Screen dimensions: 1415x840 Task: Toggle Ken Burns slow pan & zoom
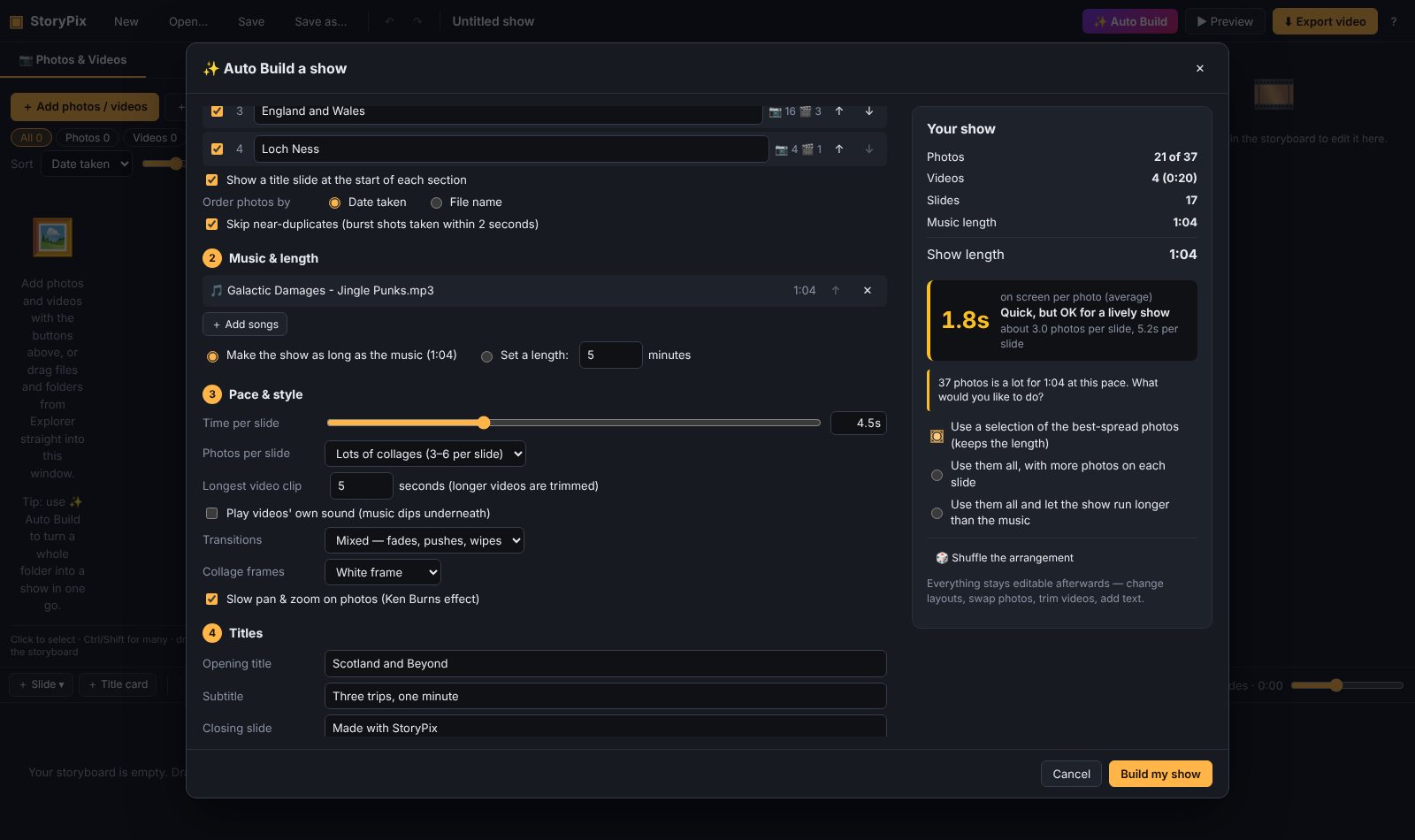[x=212, y=599]
